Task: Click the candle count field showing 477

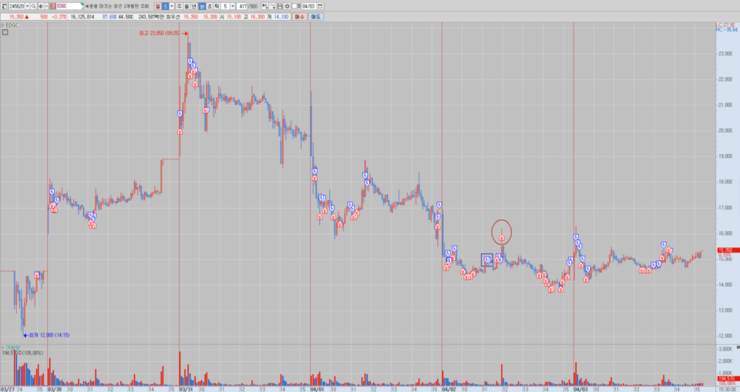Action: click(x=242, y=6)
